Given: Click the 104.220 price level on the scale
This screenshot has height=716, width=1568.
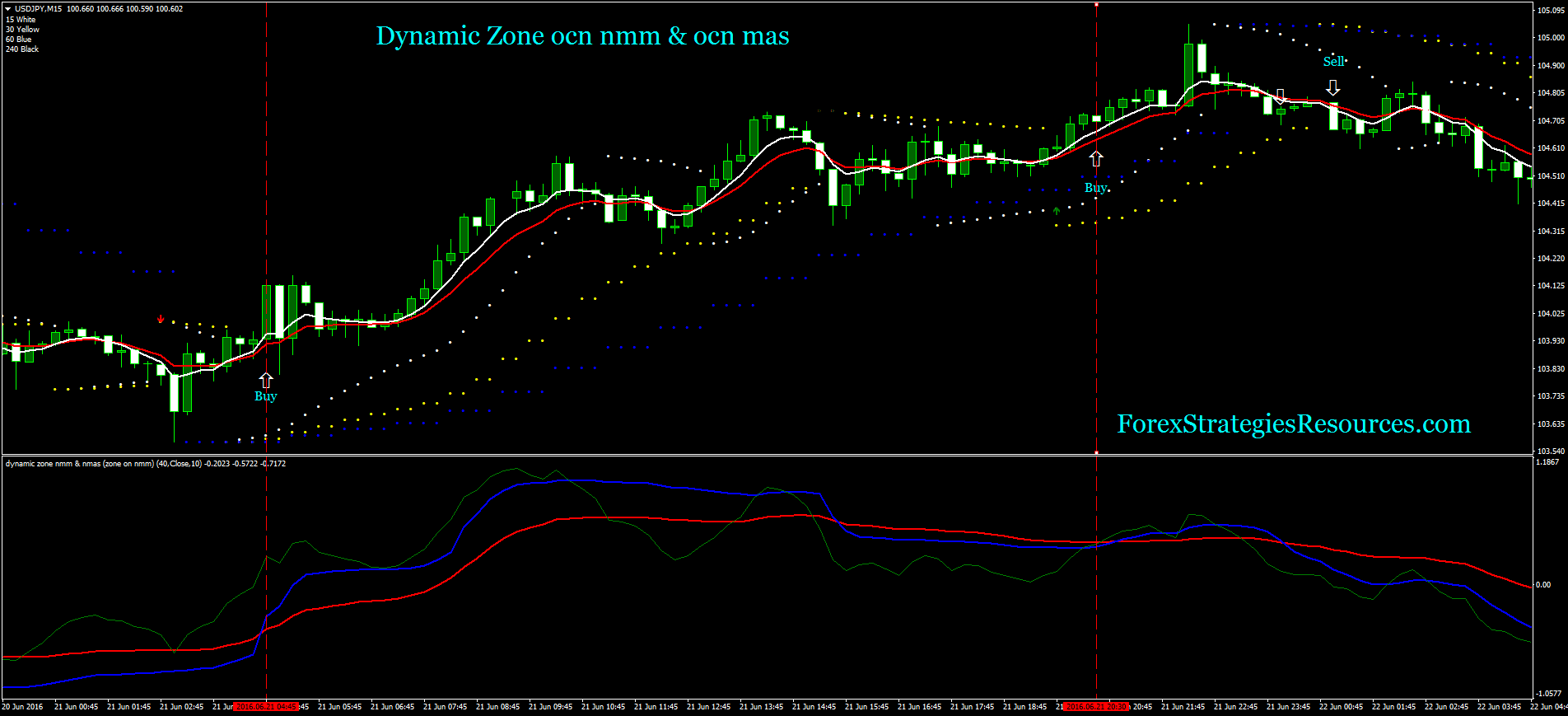Looking at the screenshot, I should coord(1551,258).
